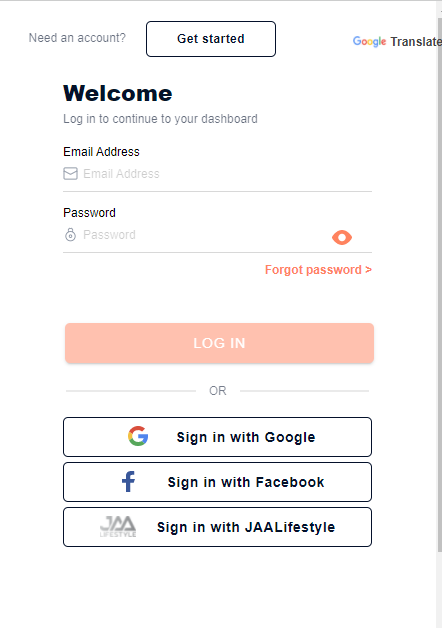
Task: Click the Google logo in Translate widget
Action: coord(369,41)
